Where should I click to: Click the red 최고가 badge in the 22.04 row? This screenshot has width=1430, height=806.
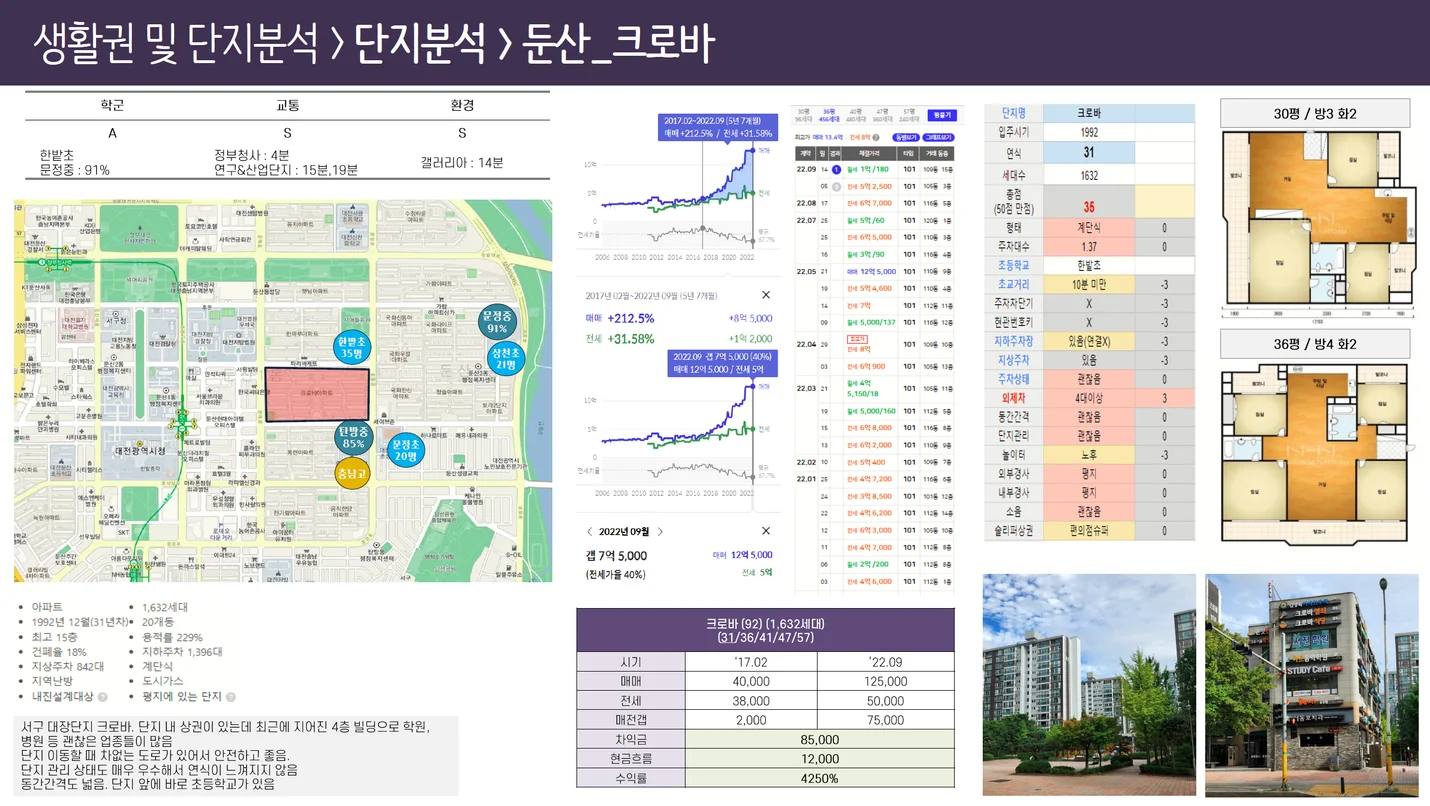point(855,338)
